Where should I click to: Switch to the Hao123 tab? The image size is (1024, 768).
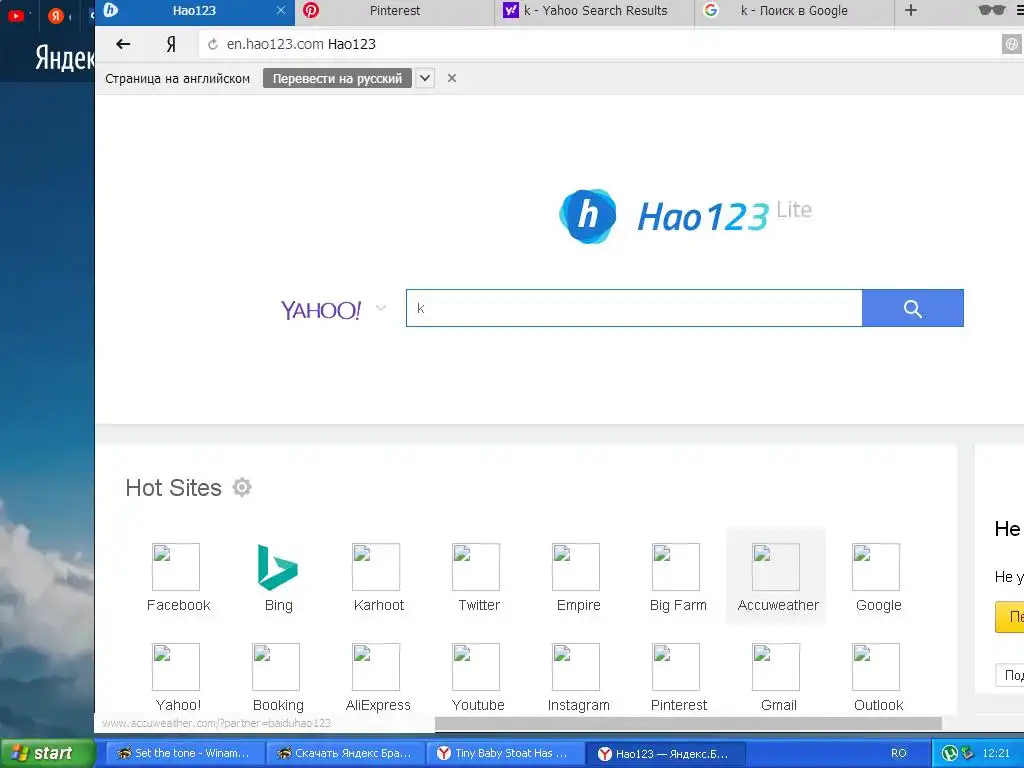pos(194,10)
